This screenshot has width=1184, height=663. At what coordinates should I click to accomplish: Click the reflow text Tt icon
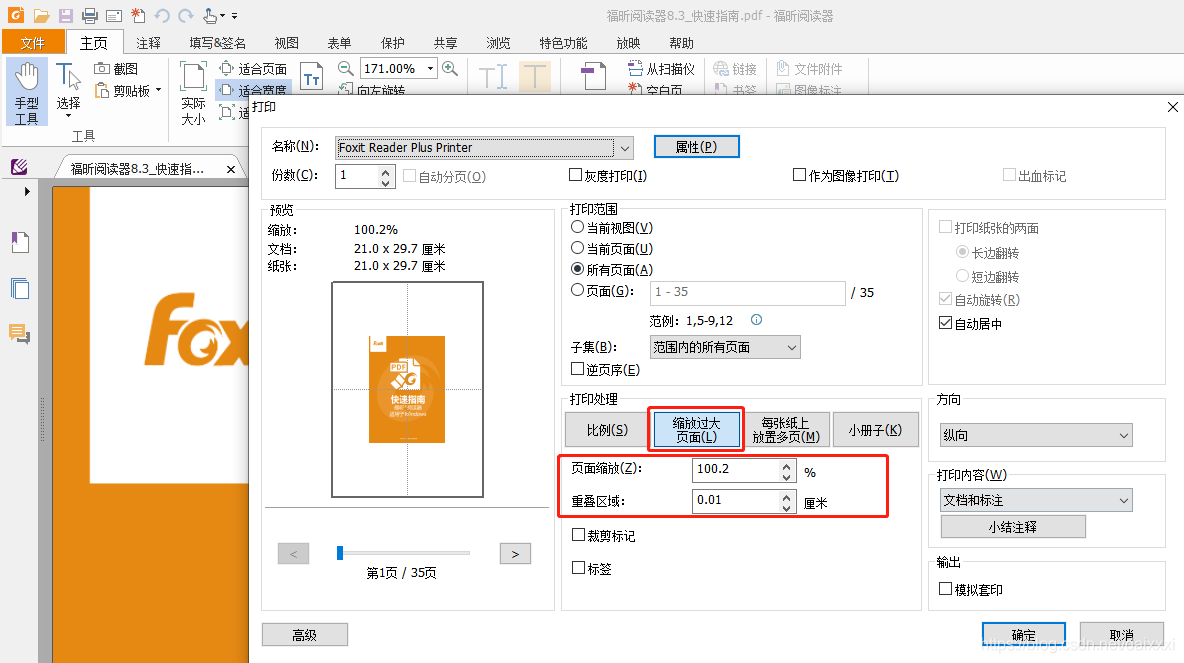point(311,76)
